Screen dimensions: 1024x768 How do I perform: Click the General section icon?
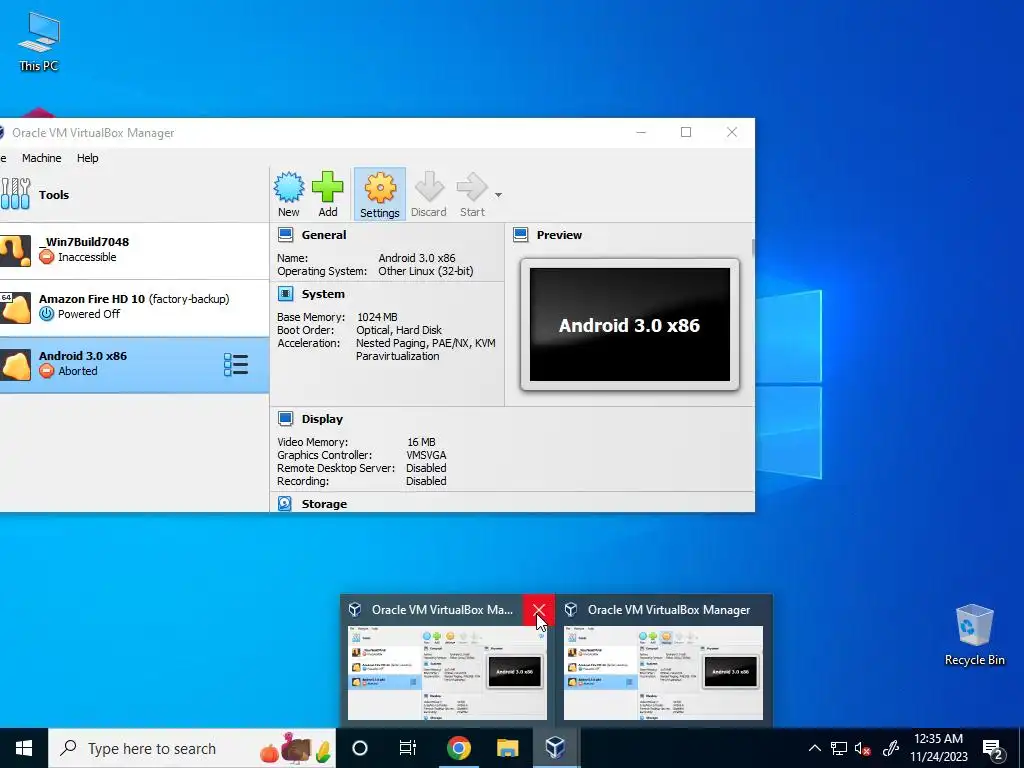pyautogui.click(x=285, y=234)
